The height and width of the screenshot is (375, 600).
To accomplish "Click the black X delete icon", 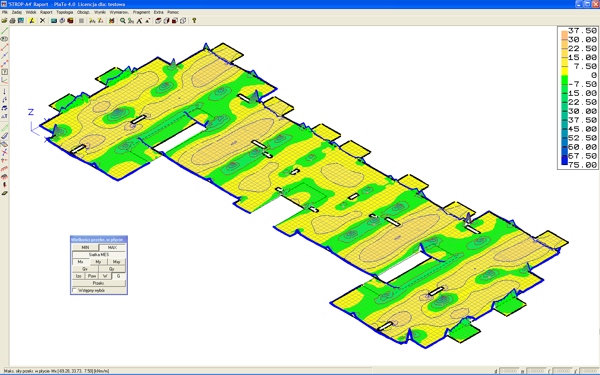I will [42, 21].
